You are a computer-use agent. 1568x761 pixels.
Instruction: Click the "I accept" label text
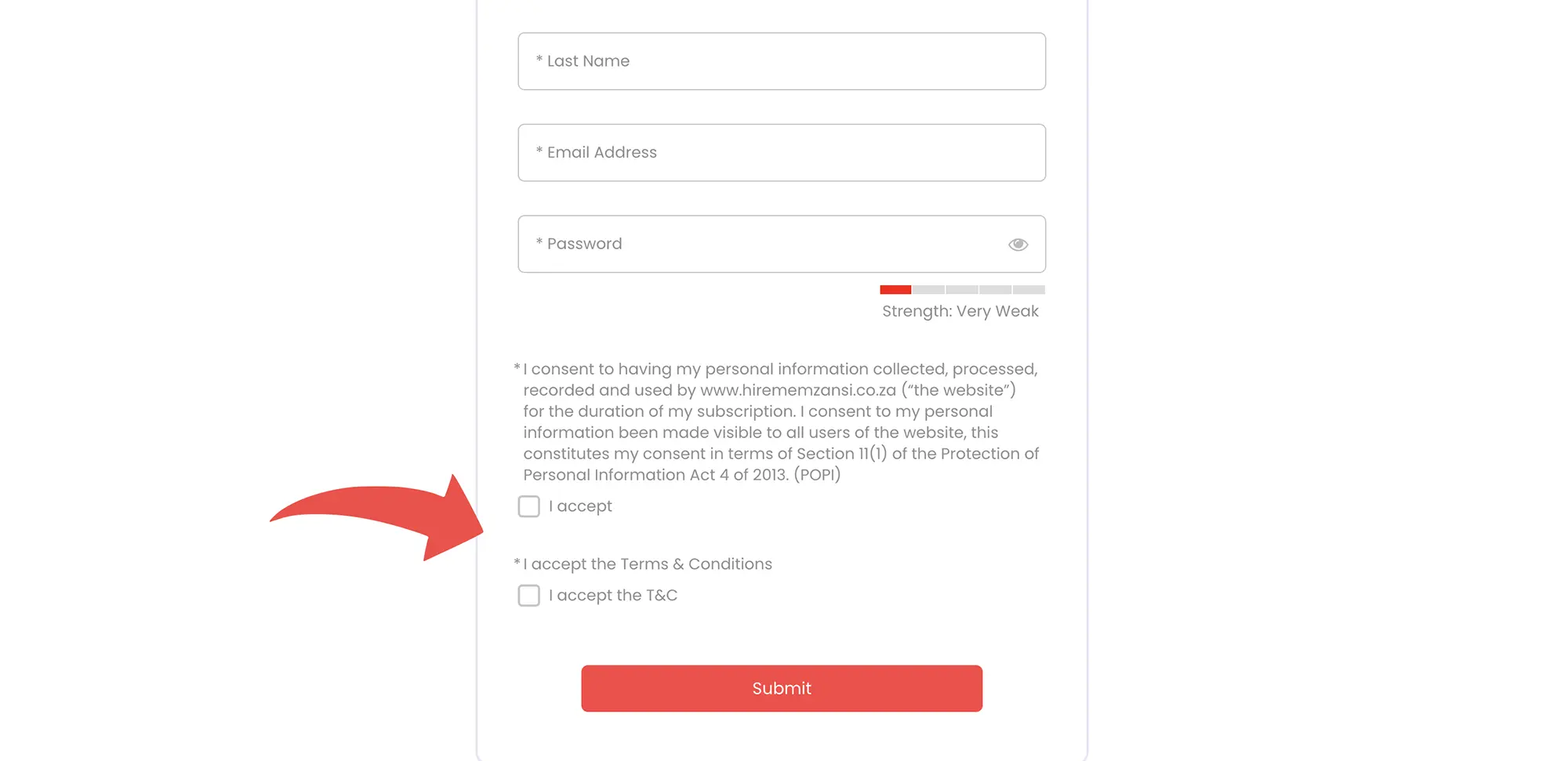point(580,506)
